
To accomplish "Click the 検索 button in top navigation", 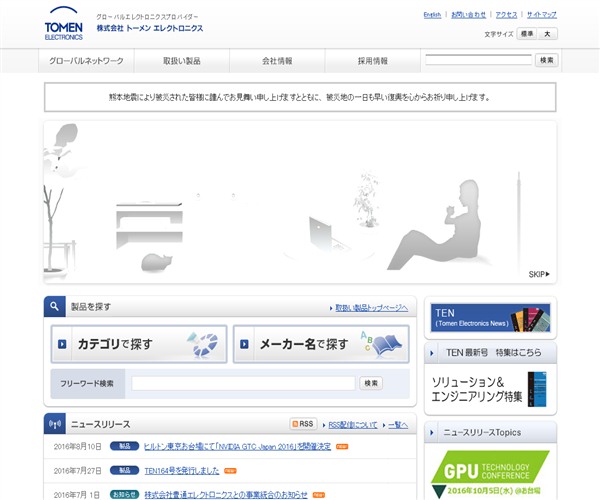I will [546, 60].
